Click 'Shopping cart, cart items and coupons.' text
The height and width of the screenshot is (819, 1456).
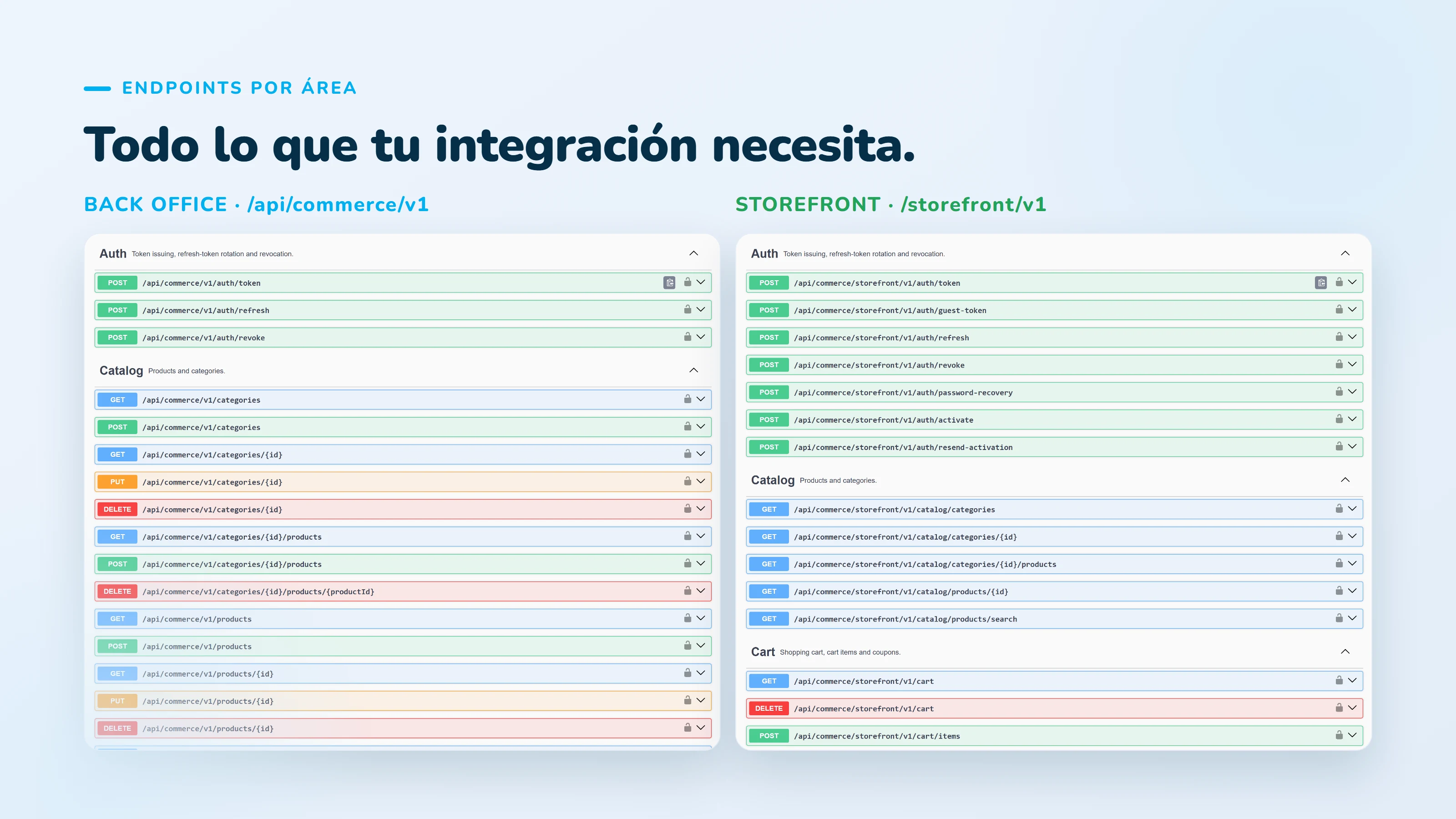(840, 652)
